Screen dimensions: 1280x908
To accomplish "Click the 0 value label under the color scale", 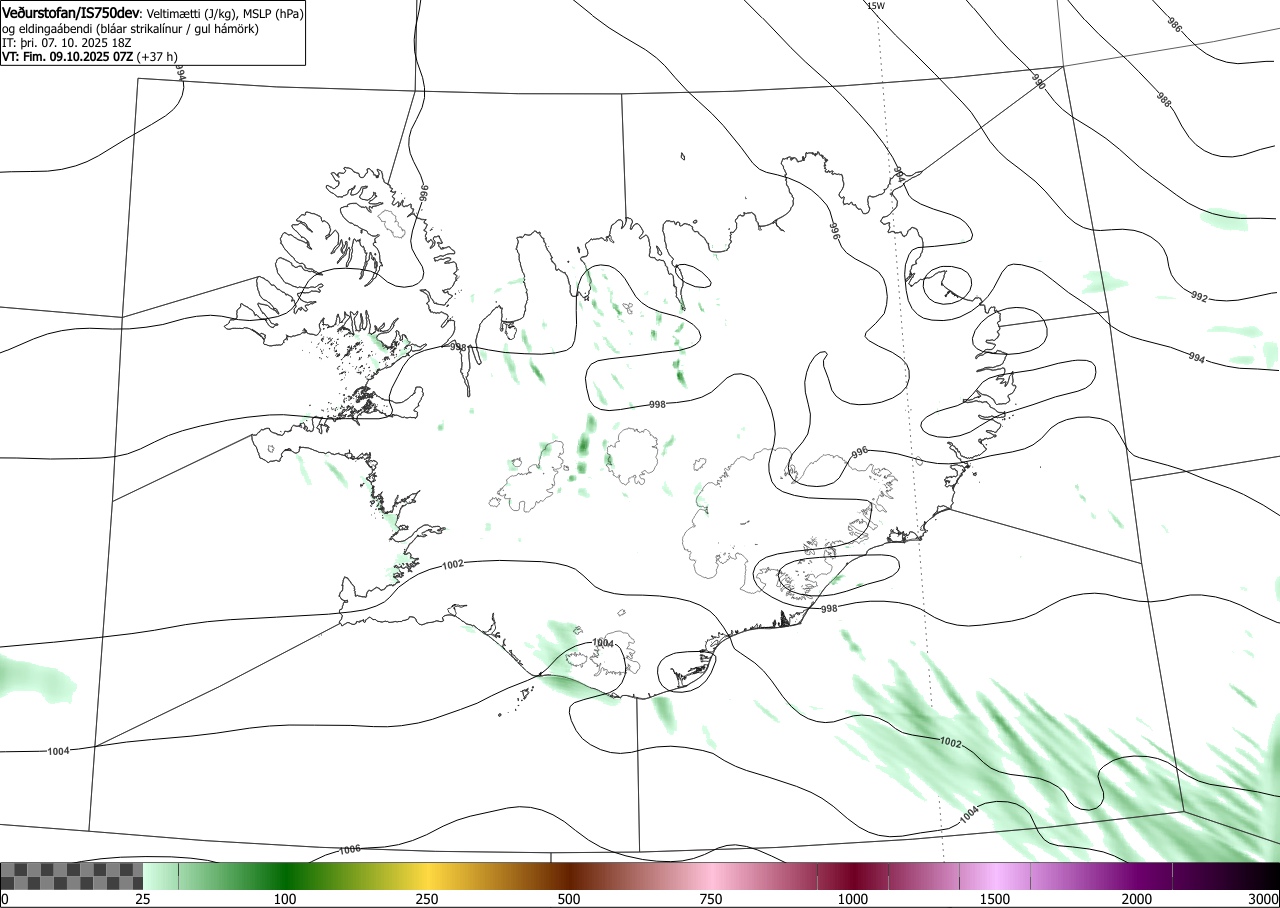I will 5,899.
